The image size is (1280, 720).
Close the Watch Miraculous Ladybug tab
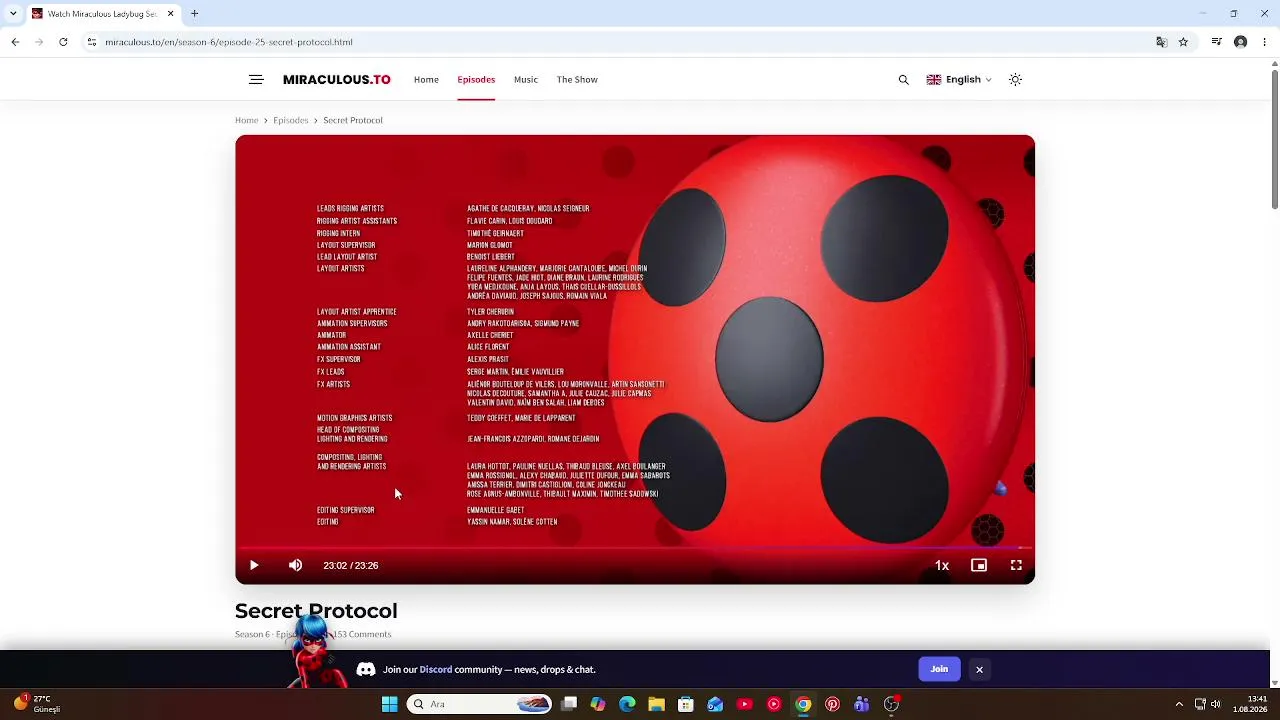(x=170, y=14)
